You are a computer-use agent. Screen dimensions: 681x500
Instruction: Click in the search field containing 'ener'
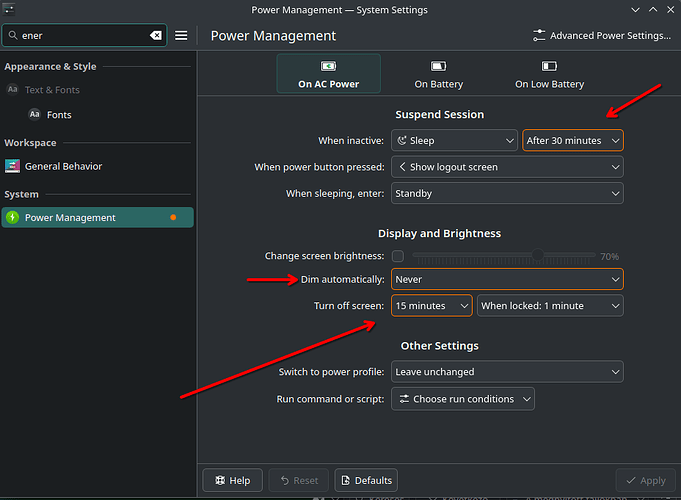click(83, 36)
